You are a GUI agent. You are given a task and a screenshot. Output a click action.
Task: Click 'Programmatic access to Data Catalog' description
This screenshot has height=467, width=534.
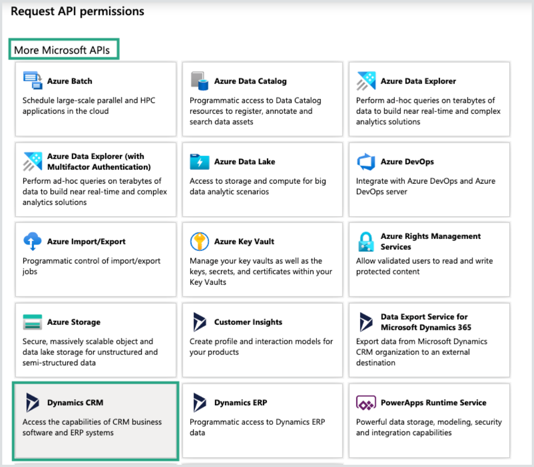pos(255,111)
